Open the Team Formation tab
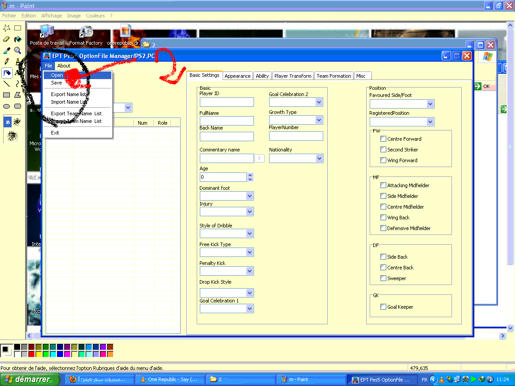This screenshot has width=515, height=386. [334, 76]
